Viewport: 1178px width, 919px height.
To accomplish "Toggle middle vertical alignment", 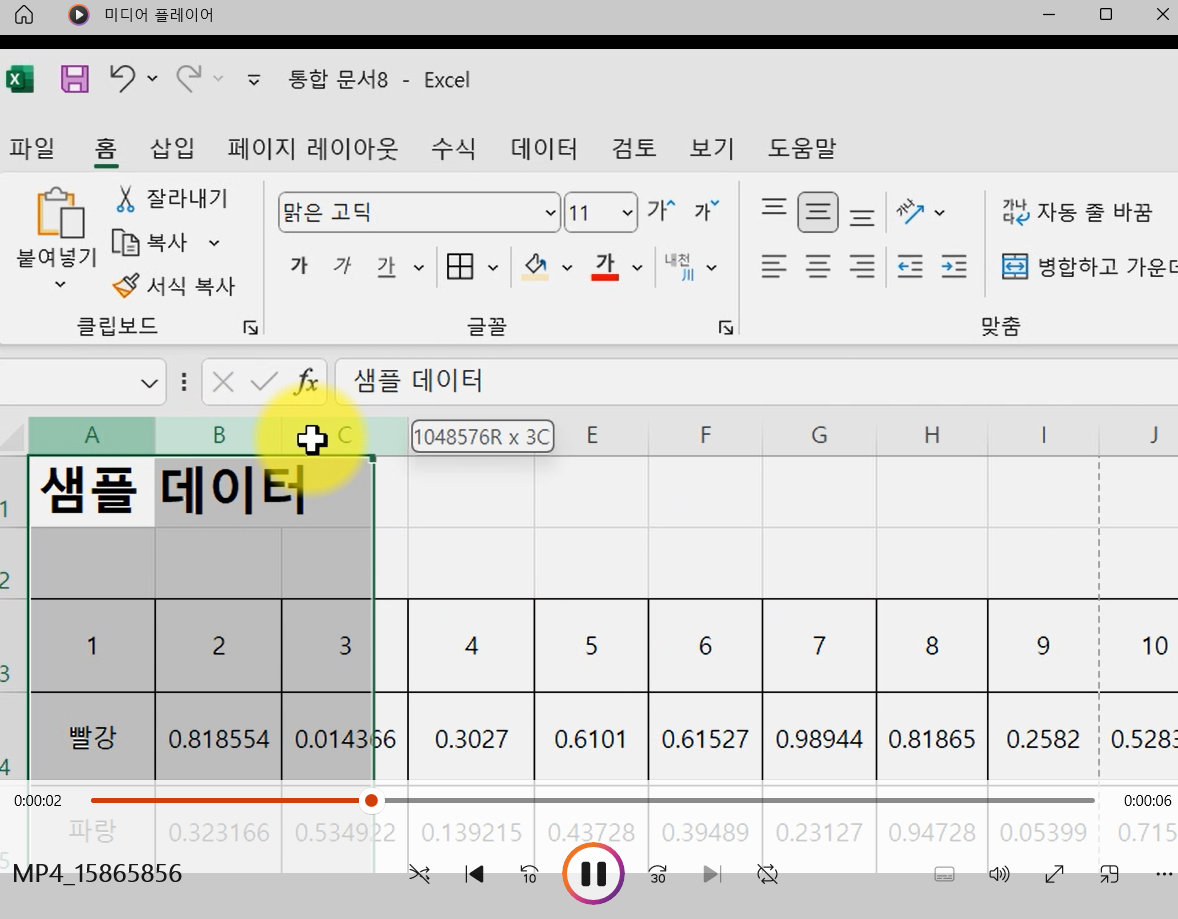I will 817,212.
